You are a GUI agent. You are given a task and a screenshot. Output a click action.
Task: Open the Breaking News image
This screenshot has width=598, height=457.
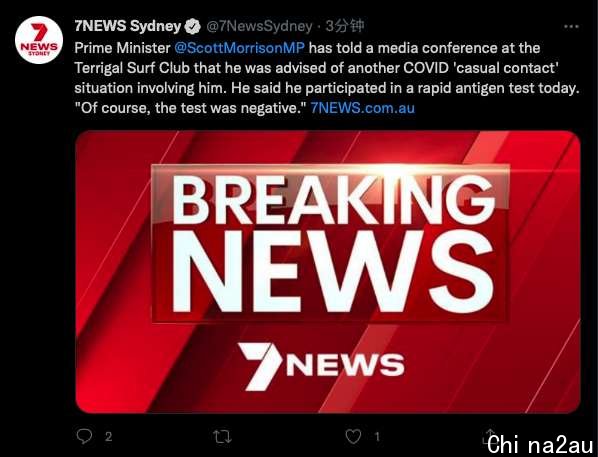328,272
